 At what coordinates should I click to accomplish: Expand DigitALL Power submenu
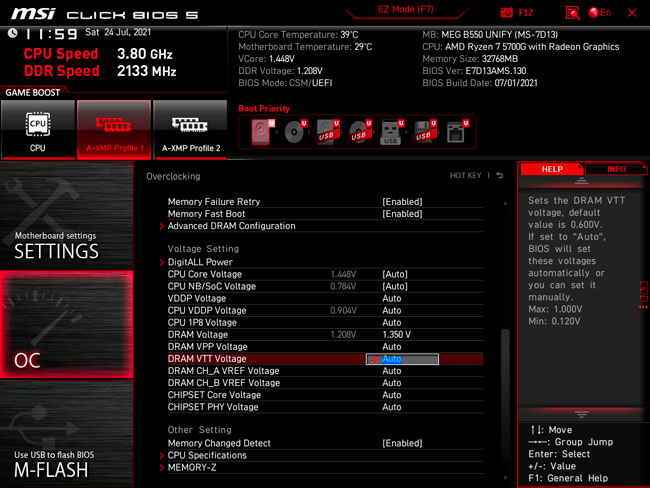click(x=200, y=262)
